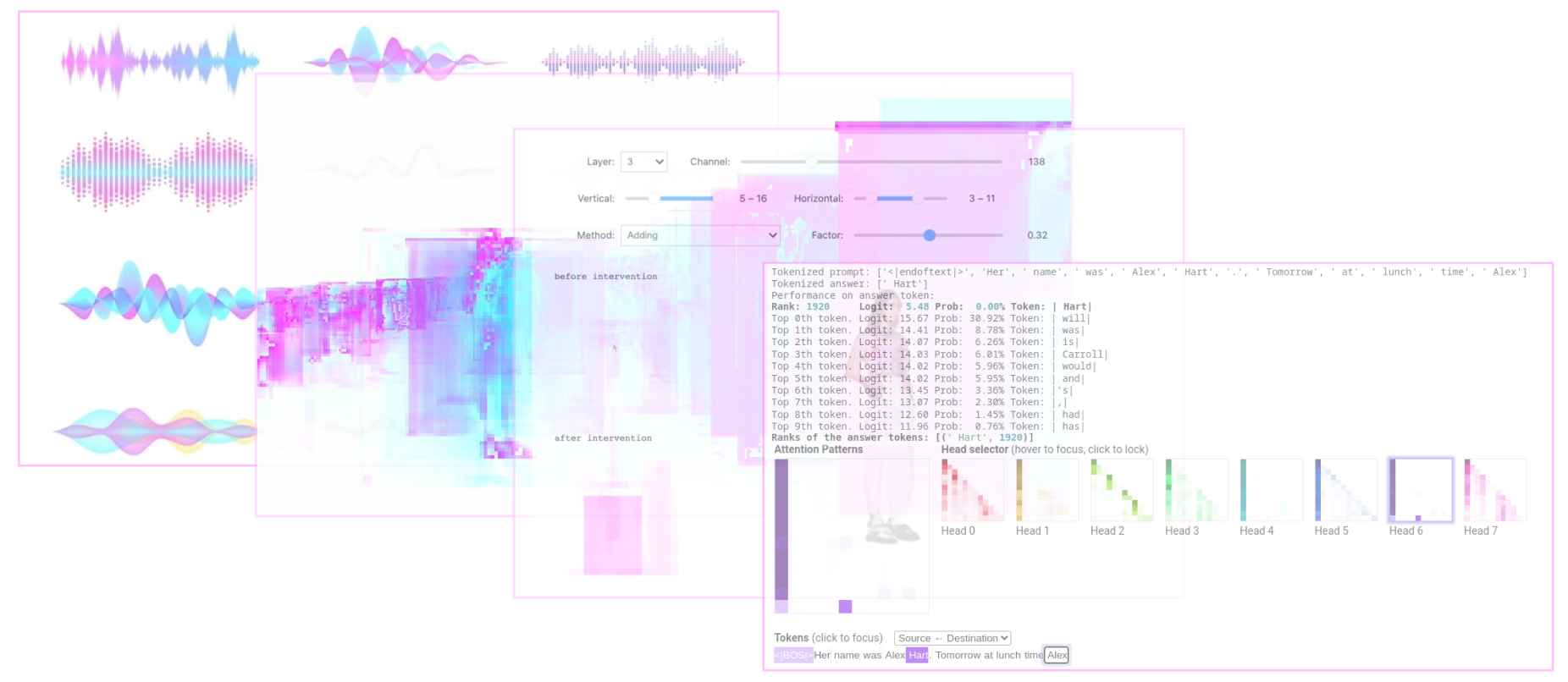Click the Vertical range slider
Viewport: 1568px width, 682px height.
coord(676,198)
